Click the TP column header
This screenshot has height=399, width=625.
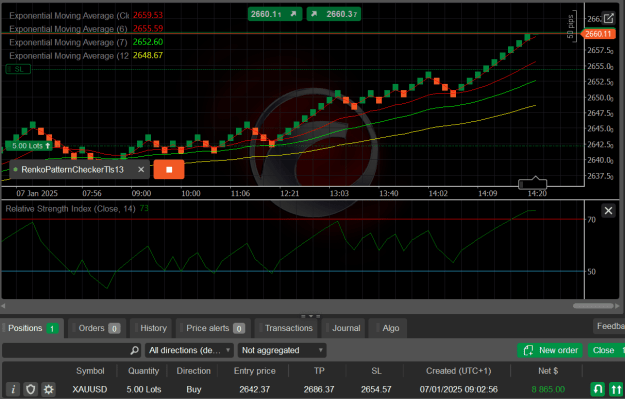(x=319, y=371)
